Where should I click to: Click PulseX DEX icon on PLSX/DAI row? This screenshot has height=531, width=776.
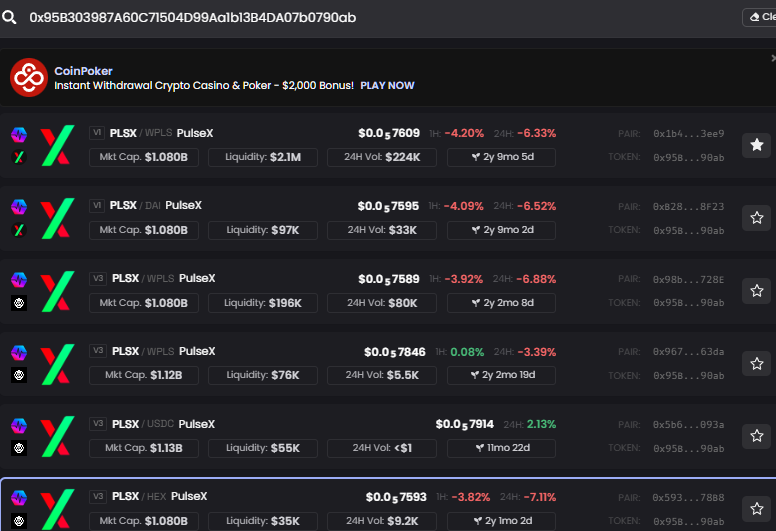click(19, 230)
